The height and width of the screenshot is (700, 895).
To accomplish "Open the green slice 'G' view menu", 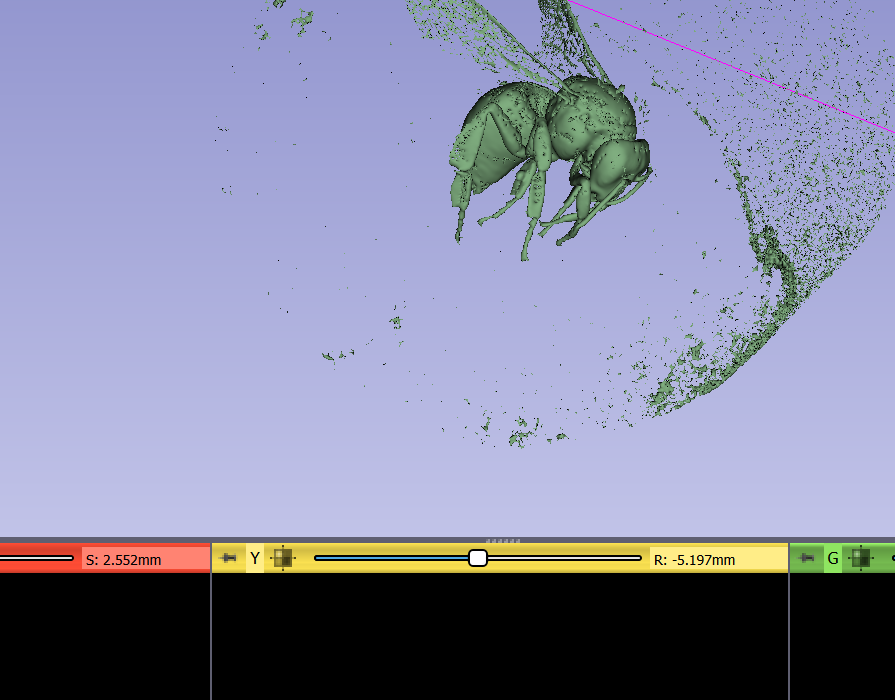I will pyautogui.click(x=833, y=558).
